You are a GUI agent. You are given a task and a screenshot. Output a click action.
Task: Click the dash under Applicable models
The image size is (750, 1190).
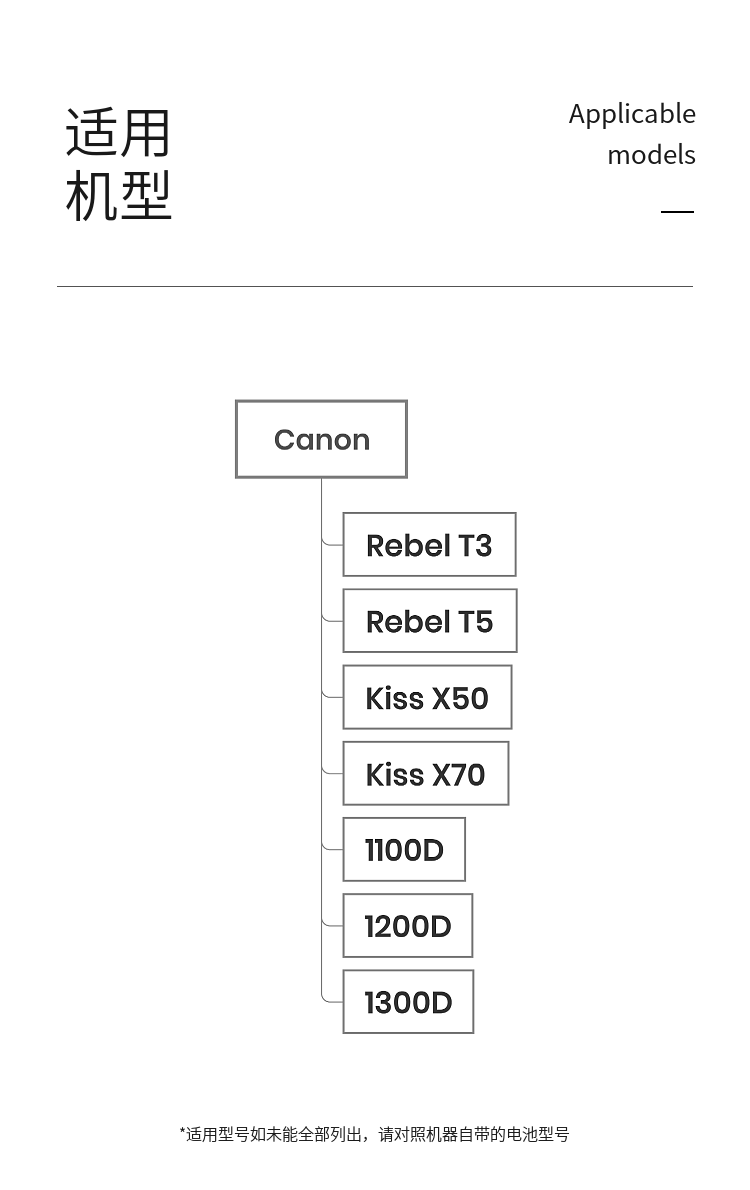677,212
